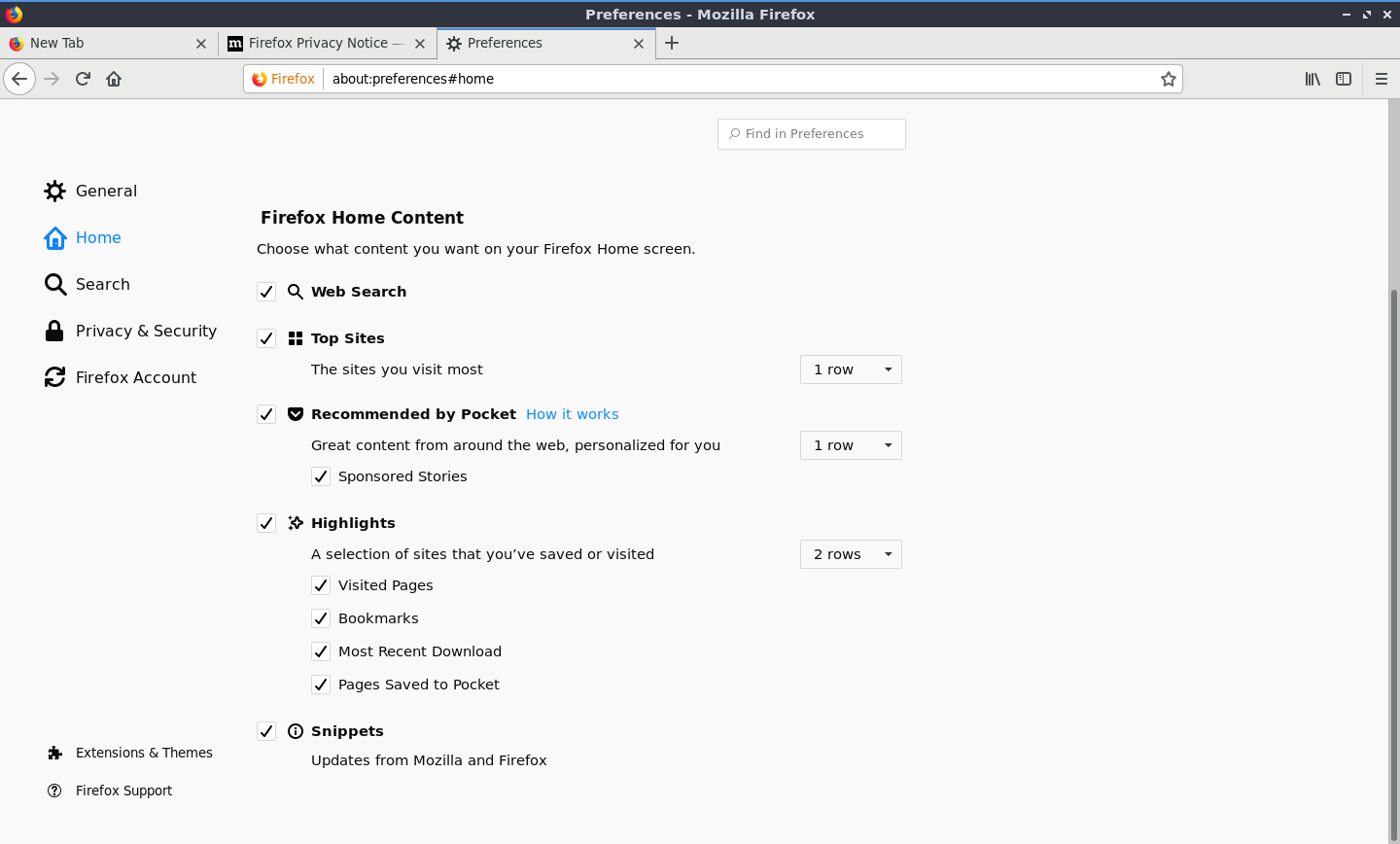Toggle the Sidebars icon
The image size is (1400, 844).
(x=1344, y=79)
